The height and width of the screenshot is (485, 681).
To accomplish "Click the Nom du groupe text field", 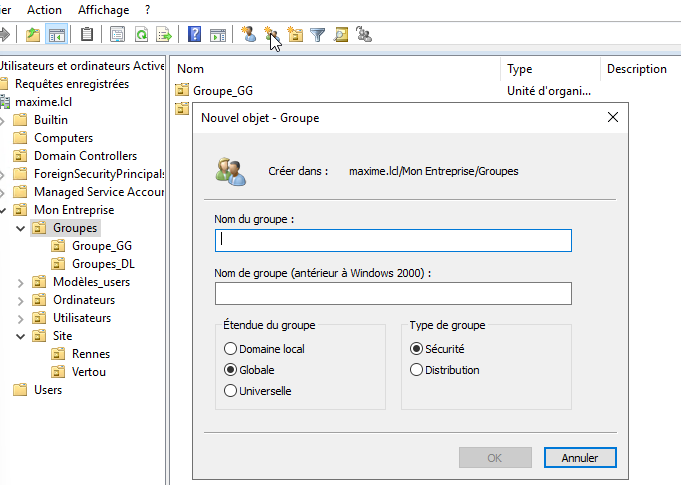I will tap(392, 240).
